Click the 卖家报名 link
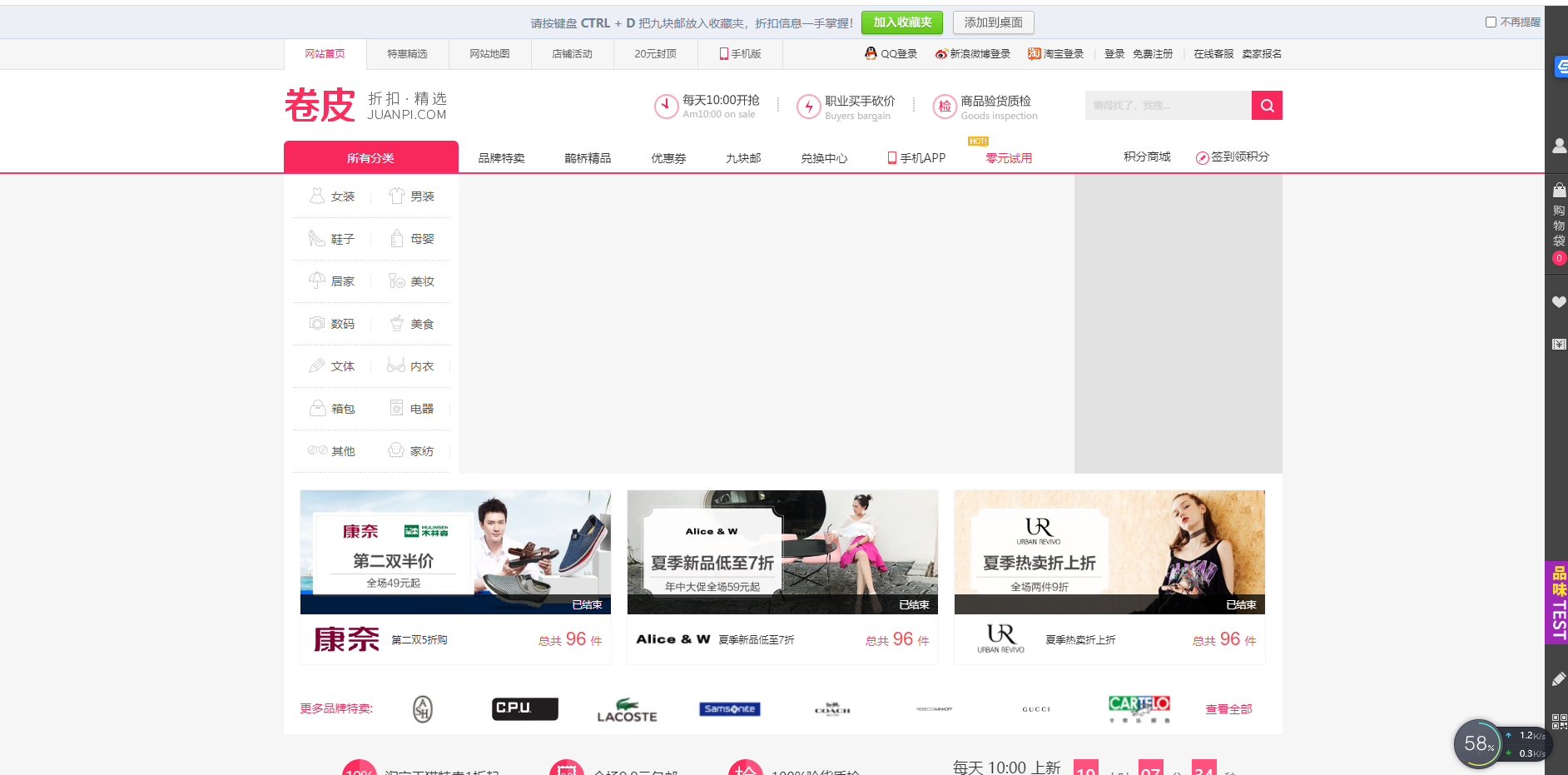The width and height of the screenshot is (1568, 775). [1262, 54]
